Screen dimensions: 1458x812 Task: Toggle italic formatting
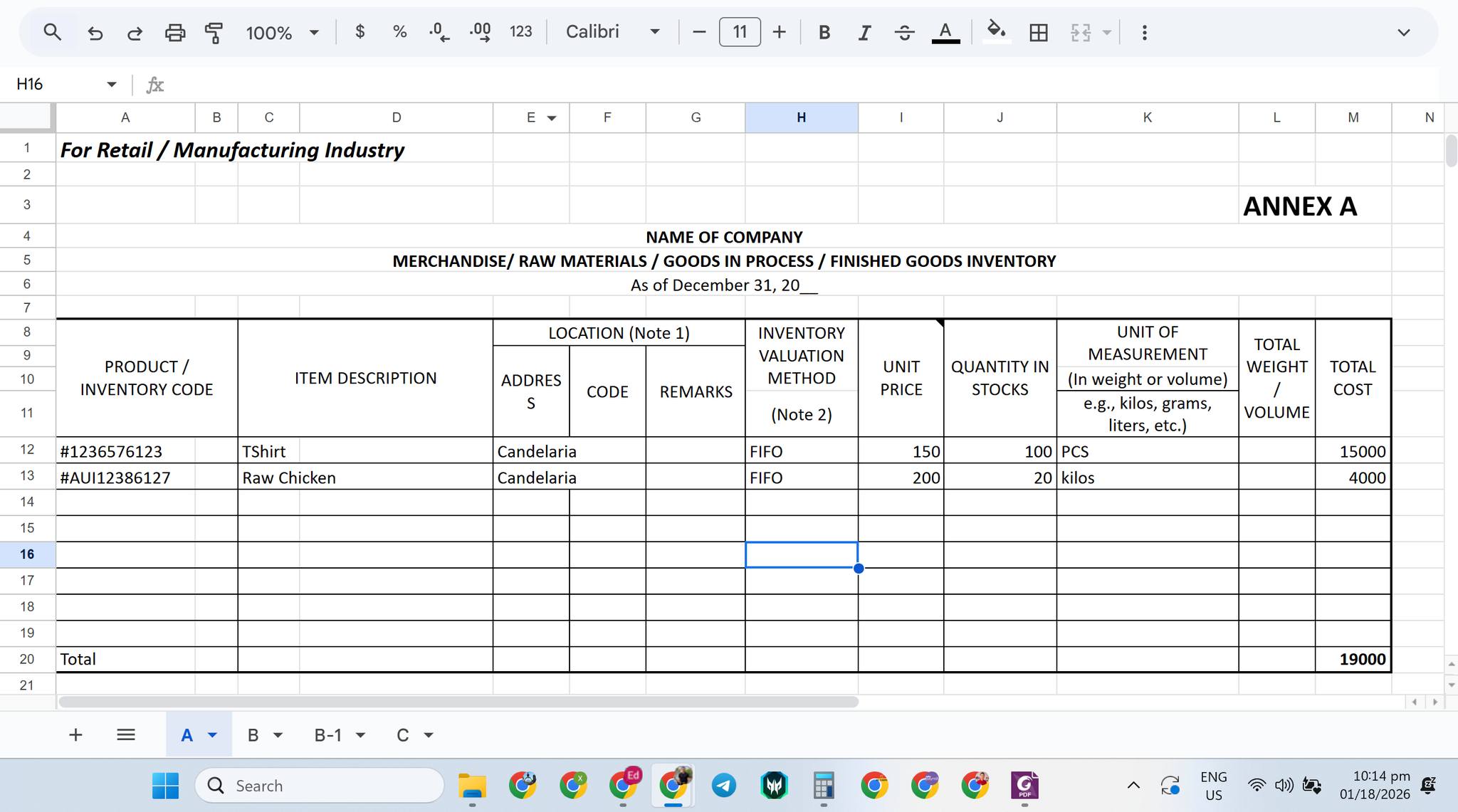(864, 32)
